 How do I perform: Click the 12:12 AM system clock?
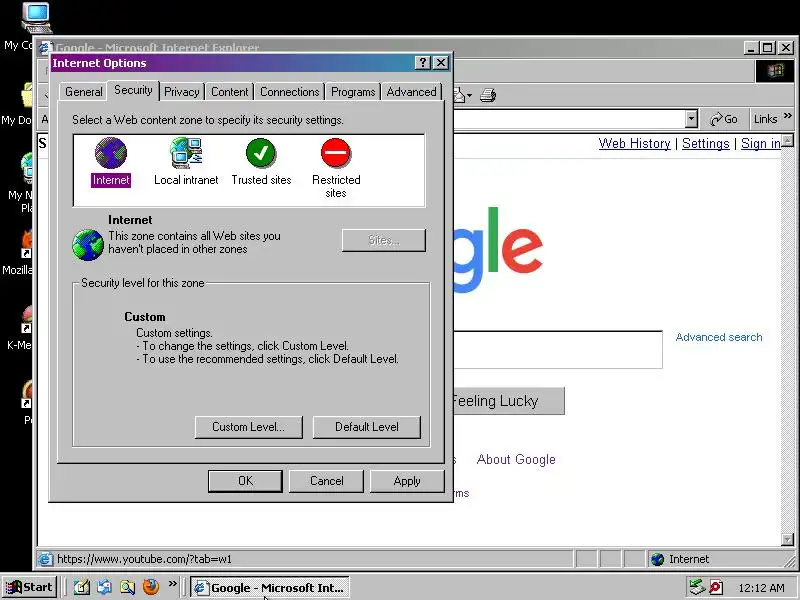click(x=761, y=588)
